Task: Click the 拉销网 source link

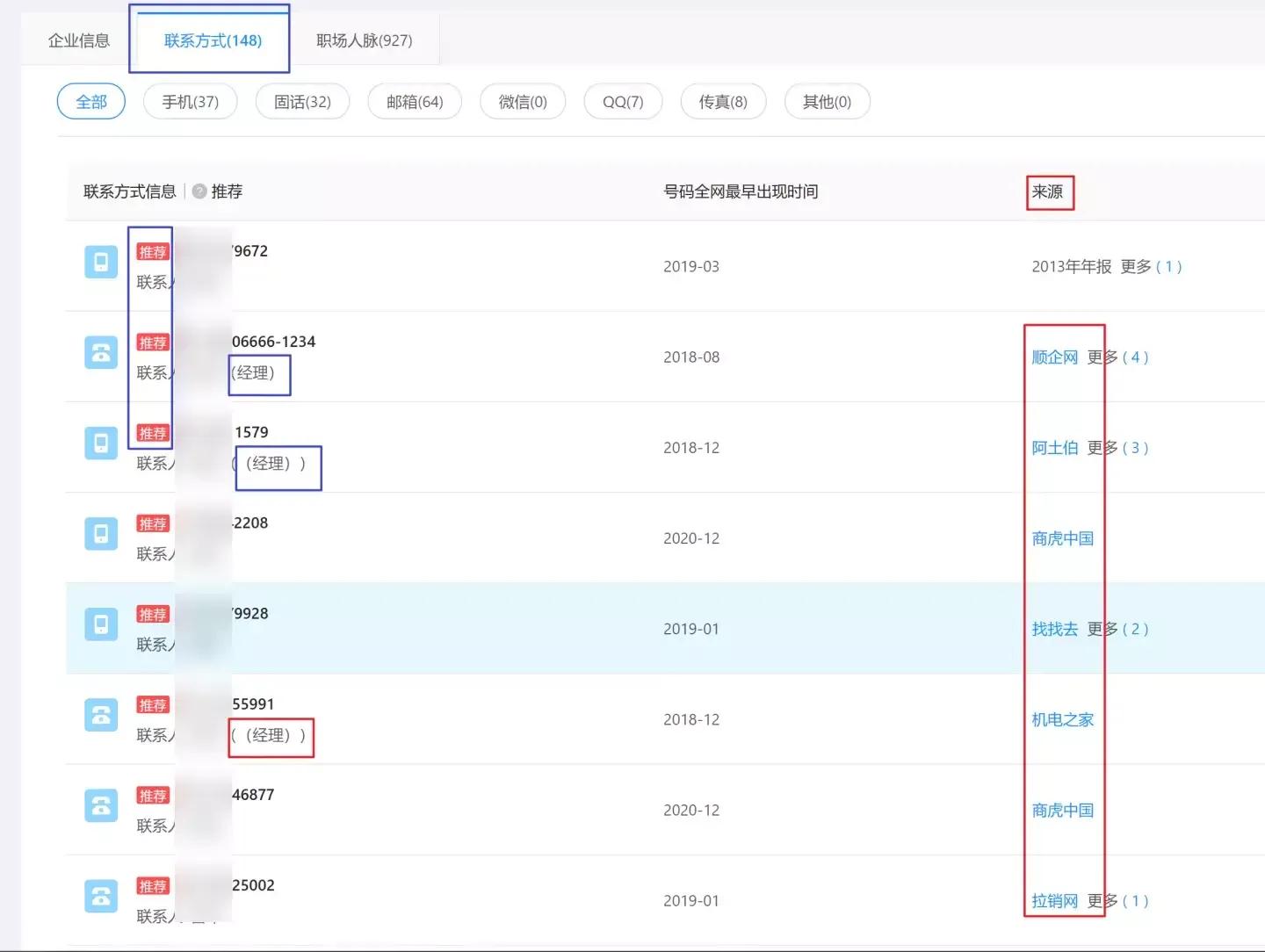Action: [1055, 900]
